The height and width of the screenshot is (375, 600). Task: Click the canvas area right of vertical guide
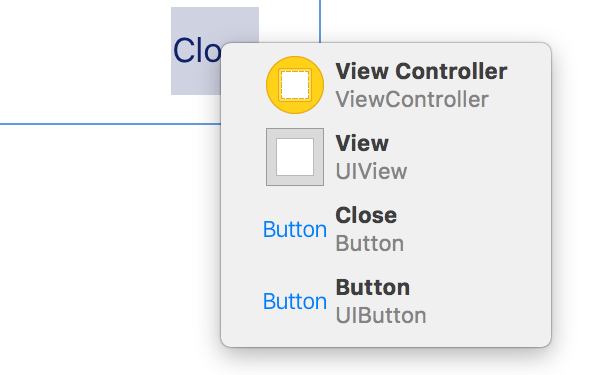[x=459, y=19]
